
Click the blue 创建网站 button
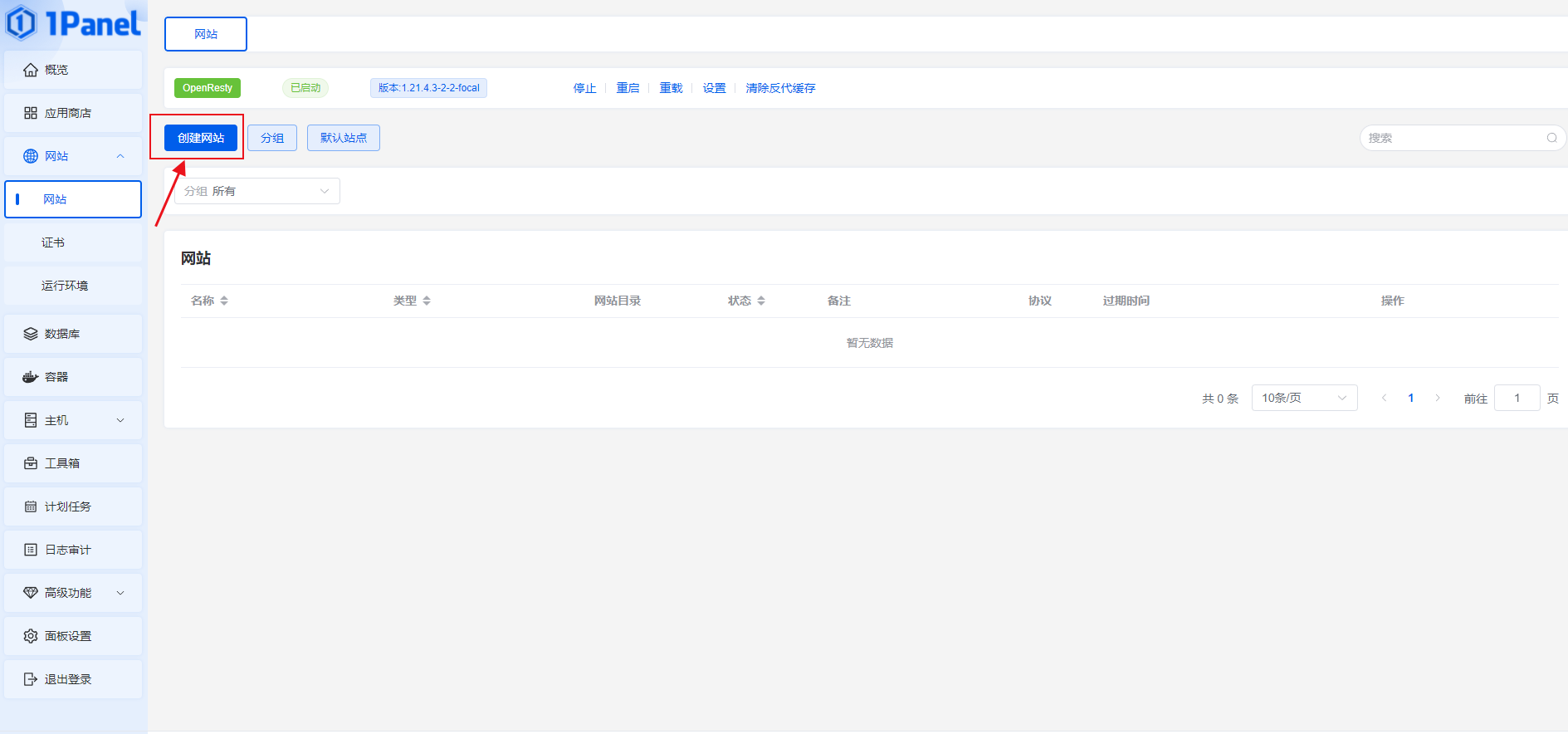click(x=201, y=138)
